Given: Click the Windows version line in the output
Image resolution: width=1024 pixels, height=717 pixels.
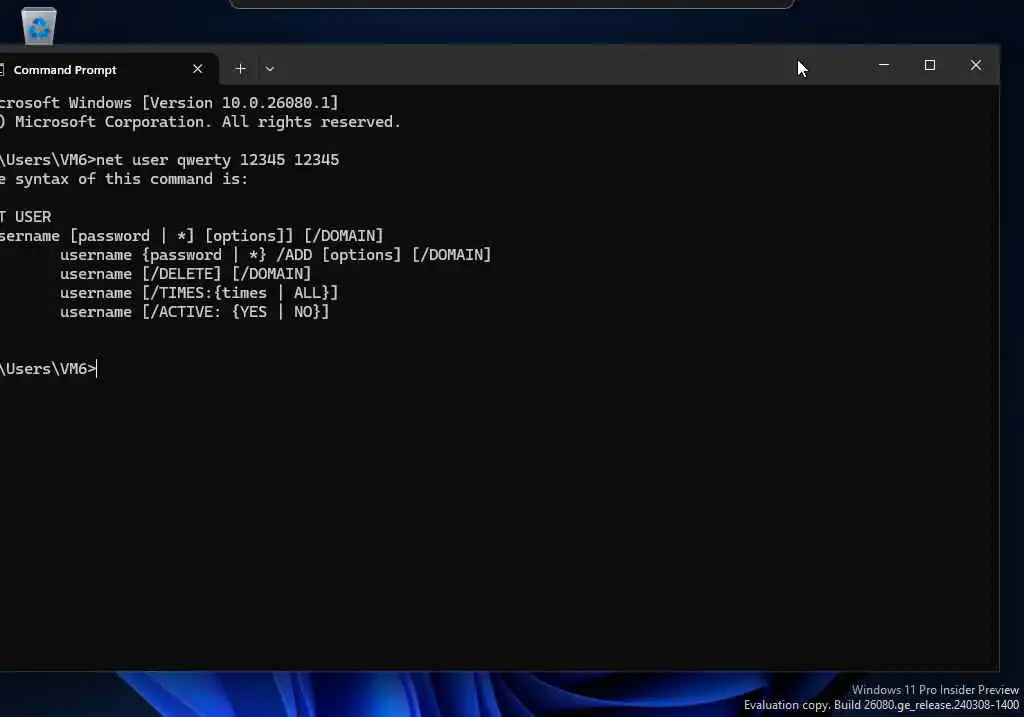Looking at the screenshot, I should [169, 103].
